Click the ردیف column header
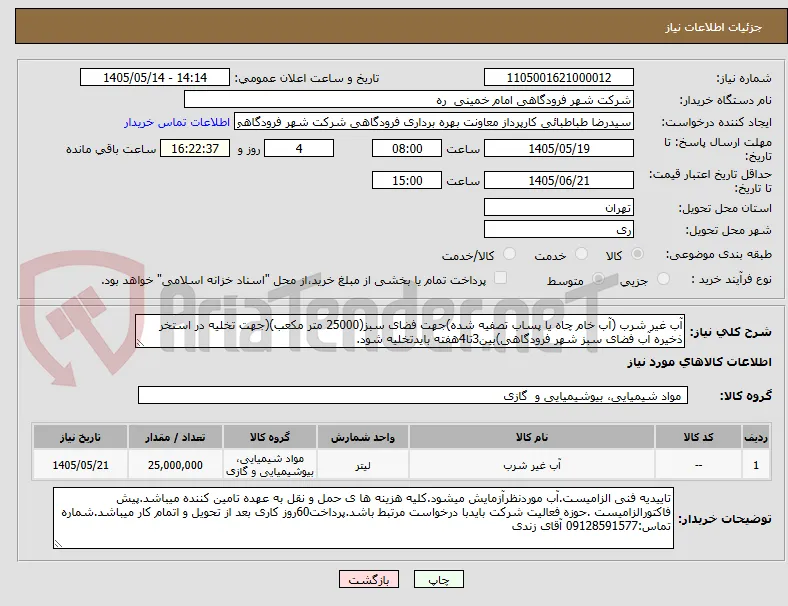This screenshot has height=606, width=788. [756, 437]
